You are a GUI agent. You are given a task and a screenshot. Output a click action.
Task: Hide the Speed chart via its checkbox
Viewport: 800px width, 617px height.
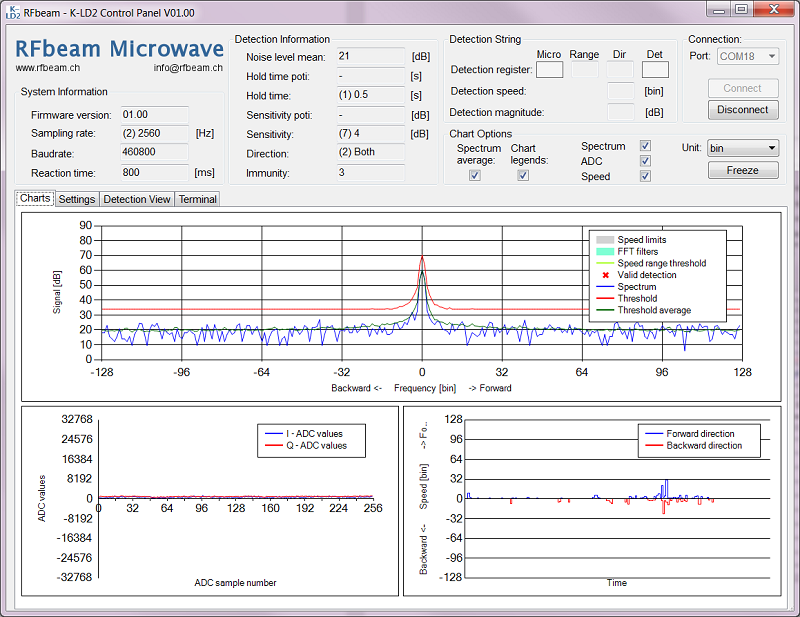pos(645,176)
